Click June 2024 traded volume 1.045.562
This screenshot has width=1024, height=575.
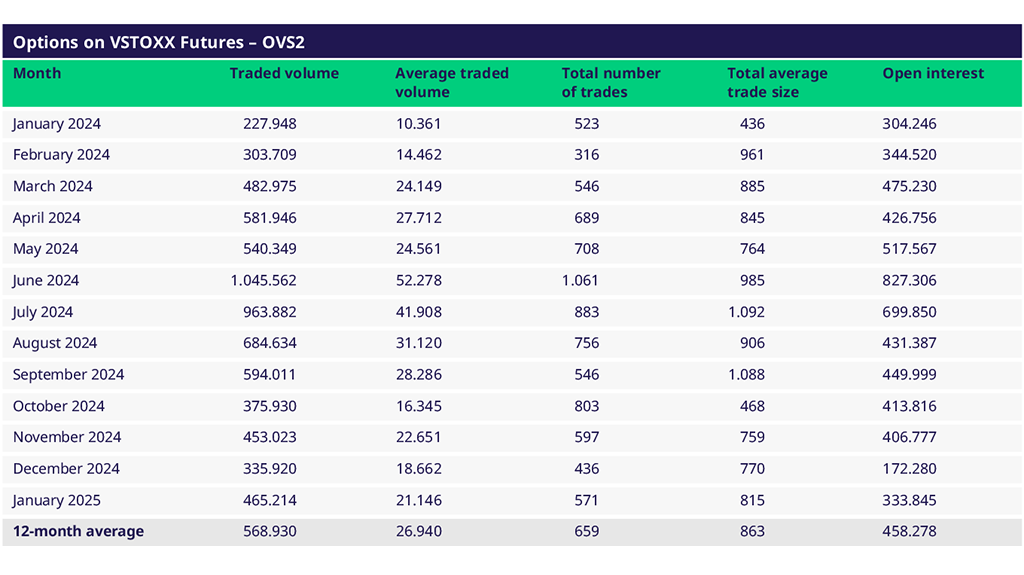tap(263, 281)
